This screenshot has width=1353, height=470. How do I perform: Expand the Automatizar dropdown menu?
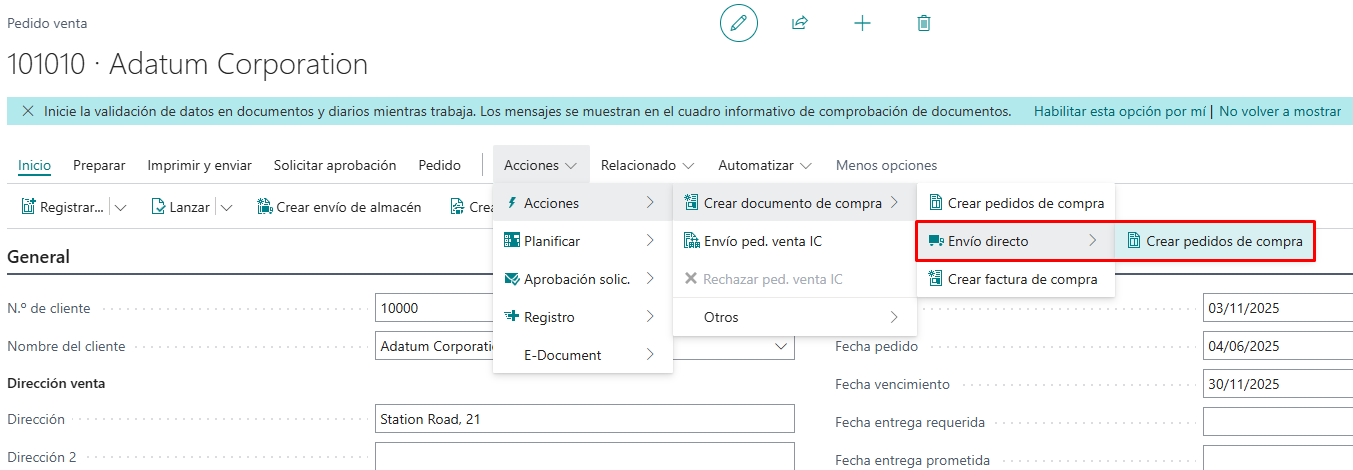point(765,165)
